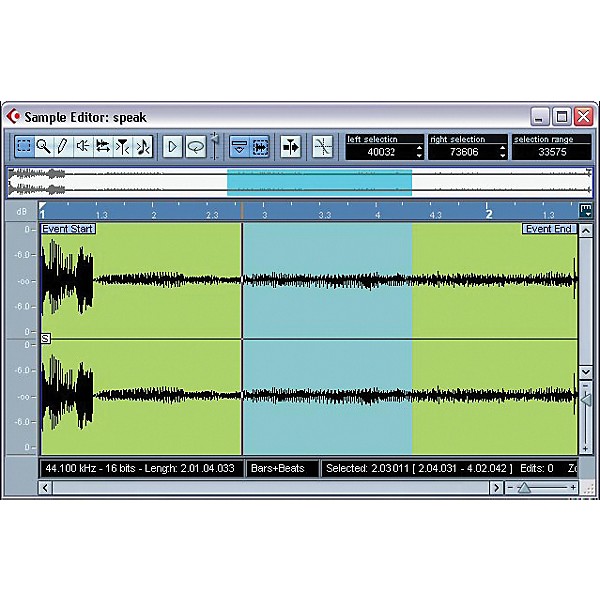
Task: Increase the right selection value
Action: (x=503, y=148)
